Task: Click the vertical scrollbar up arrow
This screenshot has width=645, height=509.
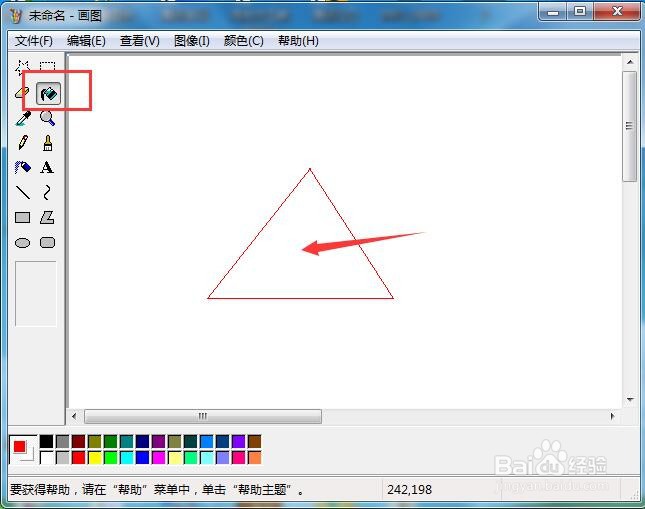Action: (630, 62)
